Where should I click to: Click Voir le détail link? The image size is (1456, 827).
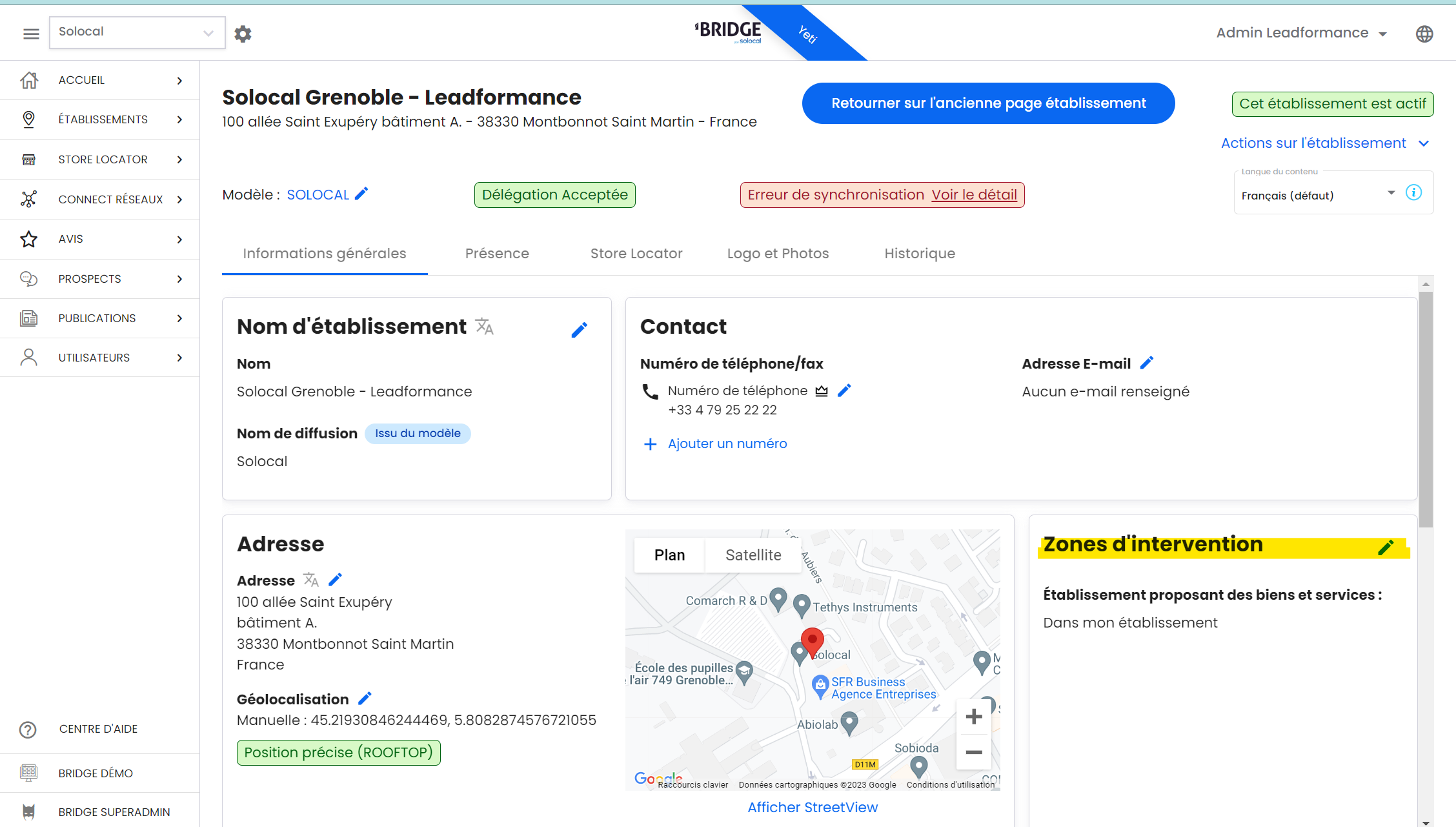tap(974, 195)
